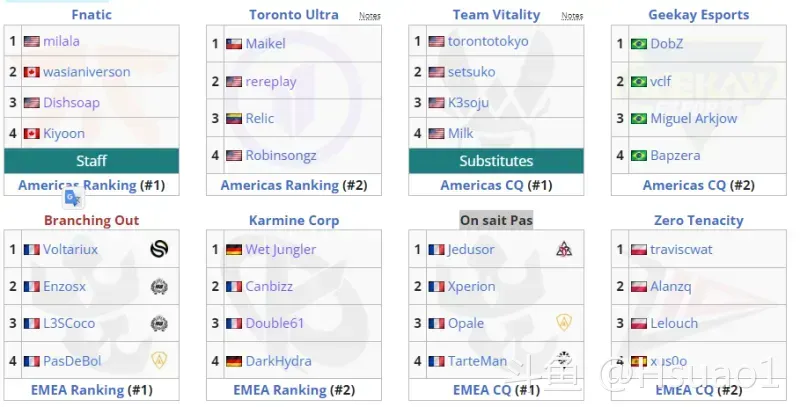Select the Branching Out team name
The height and width of the screenshot is (407, 800).
pyautogui.click(x=91, y=220)
